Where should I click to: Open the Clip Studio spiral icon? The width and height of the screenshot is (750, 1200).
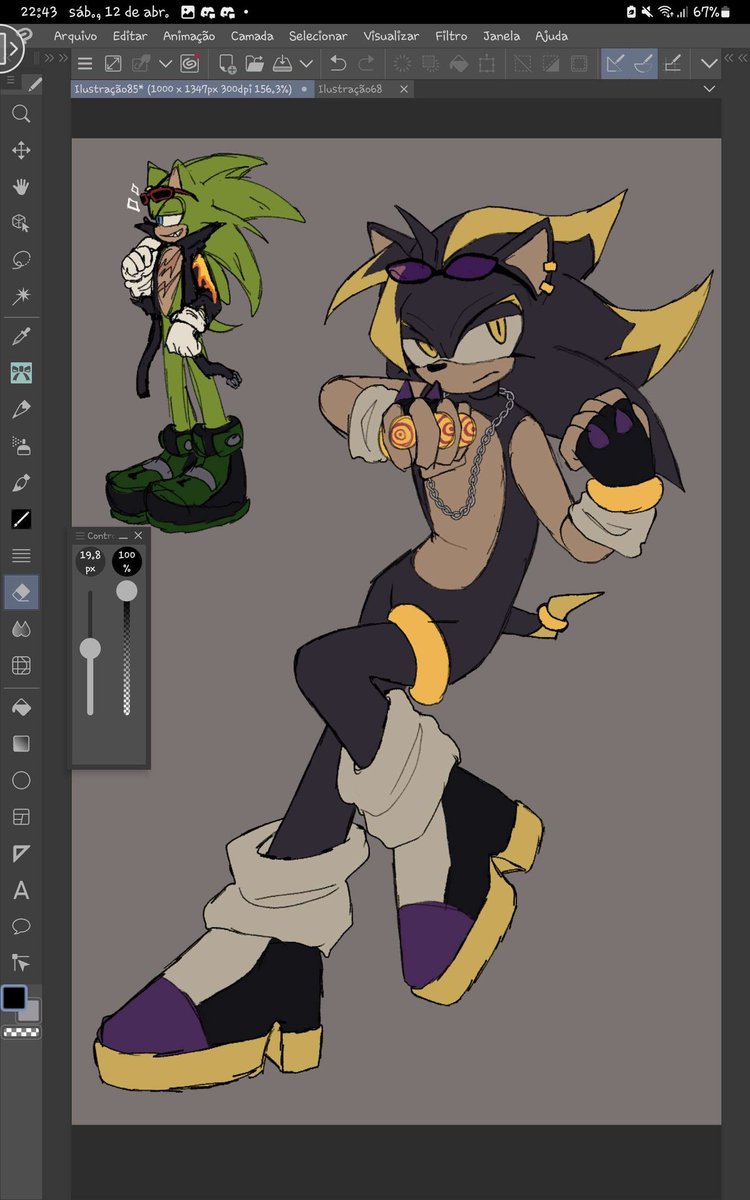(x=189, y=64)
